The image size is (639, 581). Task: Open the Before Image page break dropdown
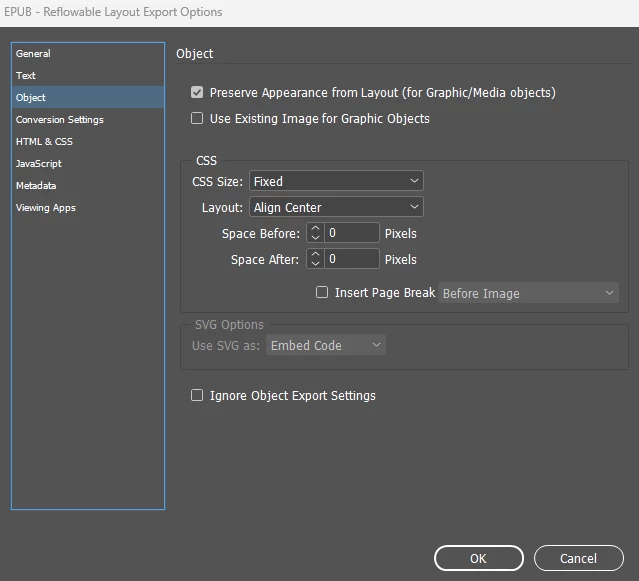pos(529,293)
